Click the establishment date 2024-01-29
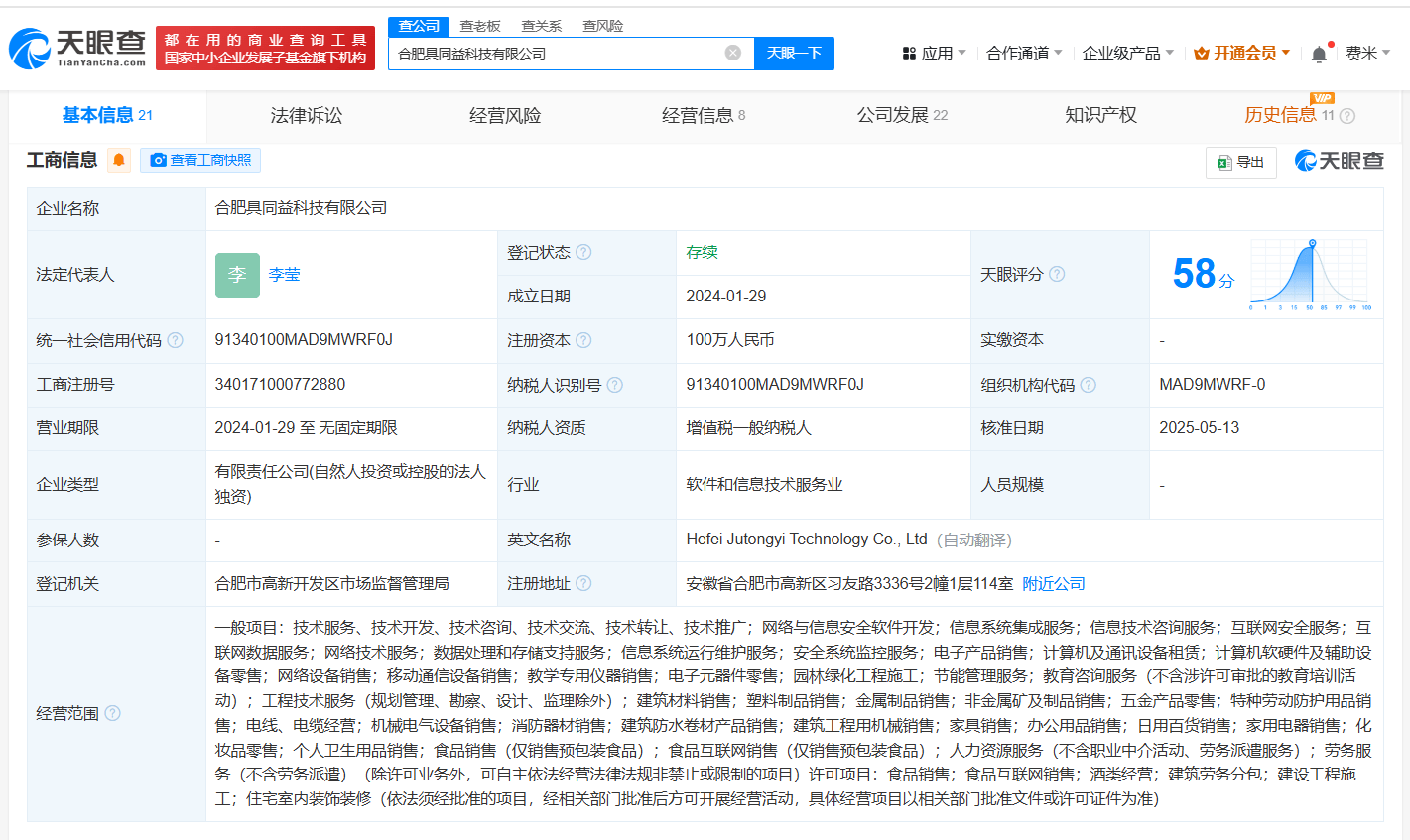Image resolution: width=1410 pixels, height=840 pixels. pyautogui.click(x=726, y=297)
